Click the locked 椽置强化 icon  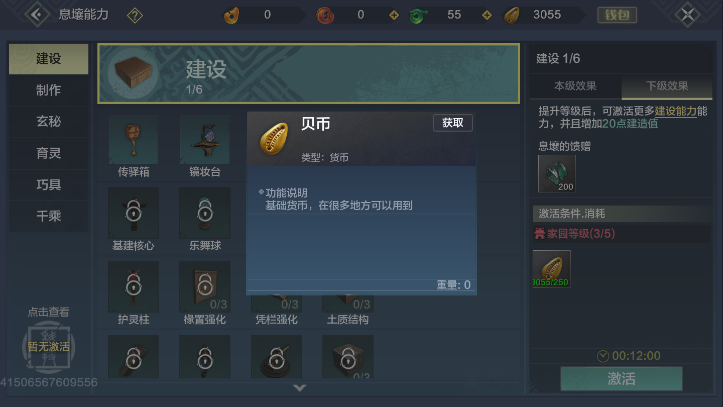point(205,287)
